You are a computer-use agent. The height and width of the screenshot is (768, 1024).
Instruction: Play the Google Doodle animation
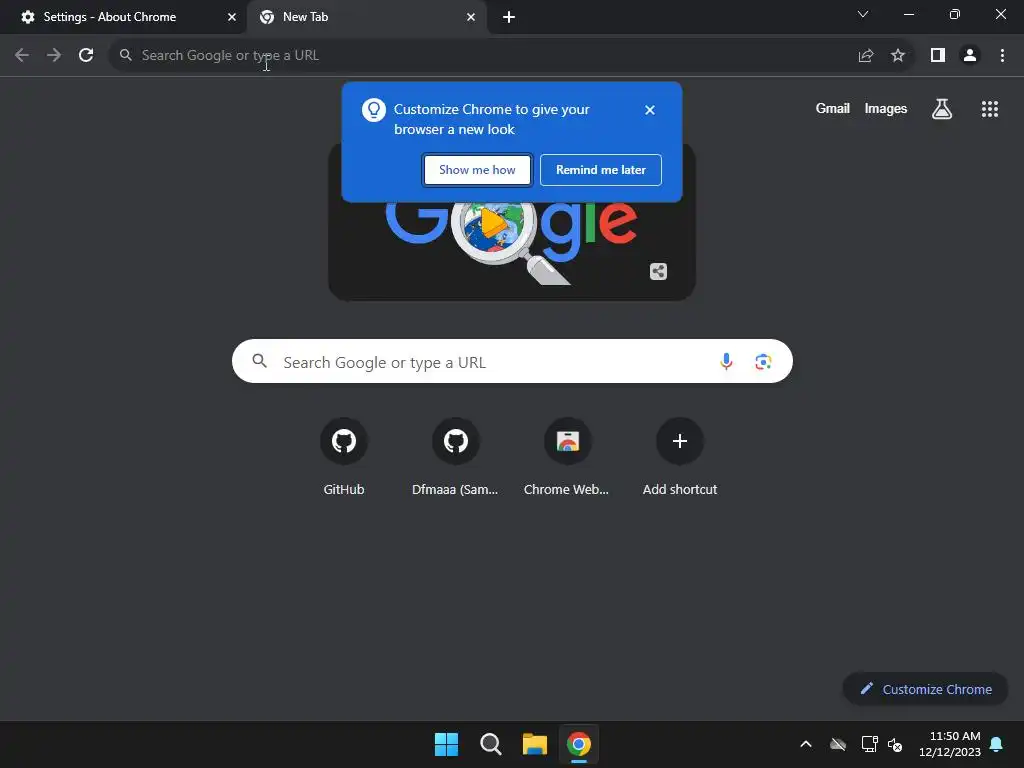(493, 224)
